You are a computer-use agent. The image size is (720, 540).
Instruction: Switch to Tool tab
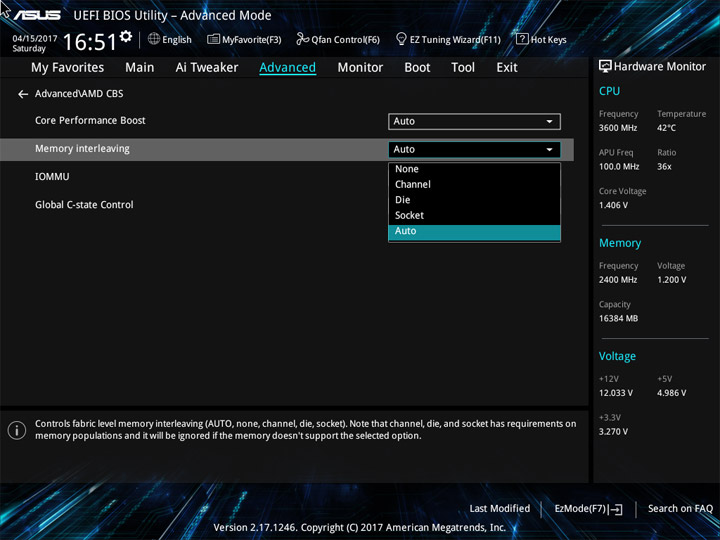(463, 68)
